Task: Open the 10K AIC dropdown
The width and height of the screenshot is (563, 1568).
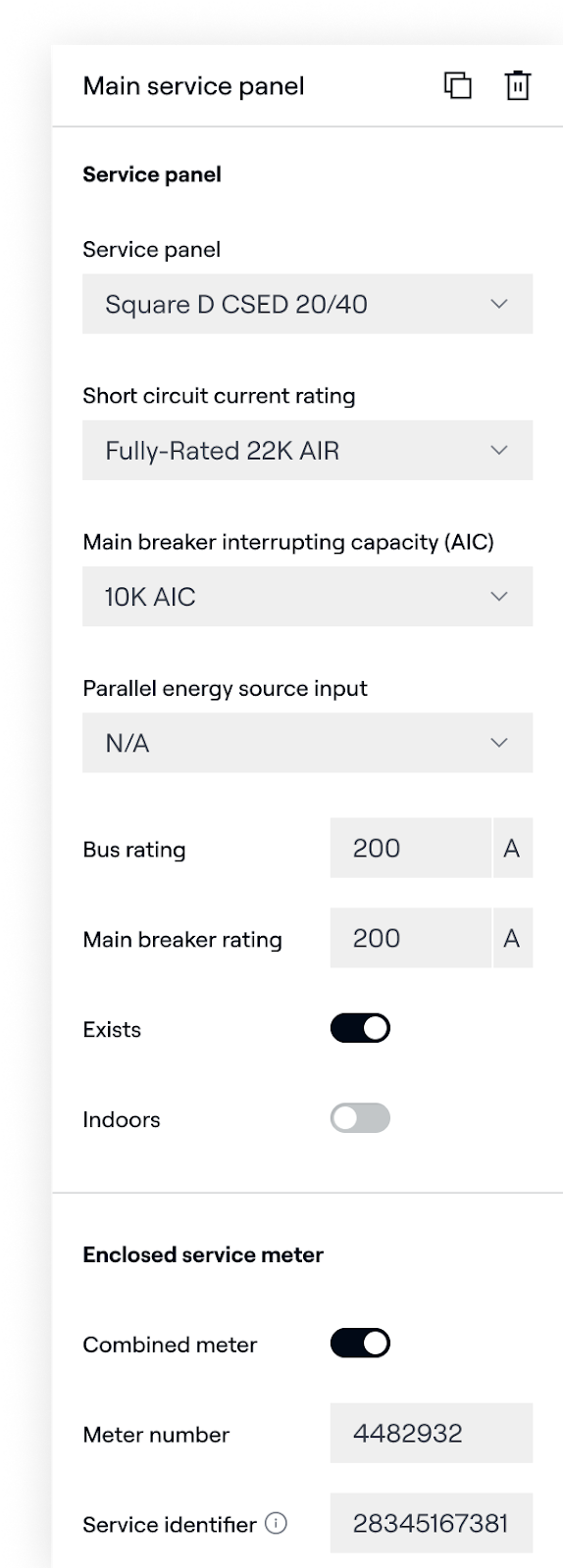Action: 307,596
